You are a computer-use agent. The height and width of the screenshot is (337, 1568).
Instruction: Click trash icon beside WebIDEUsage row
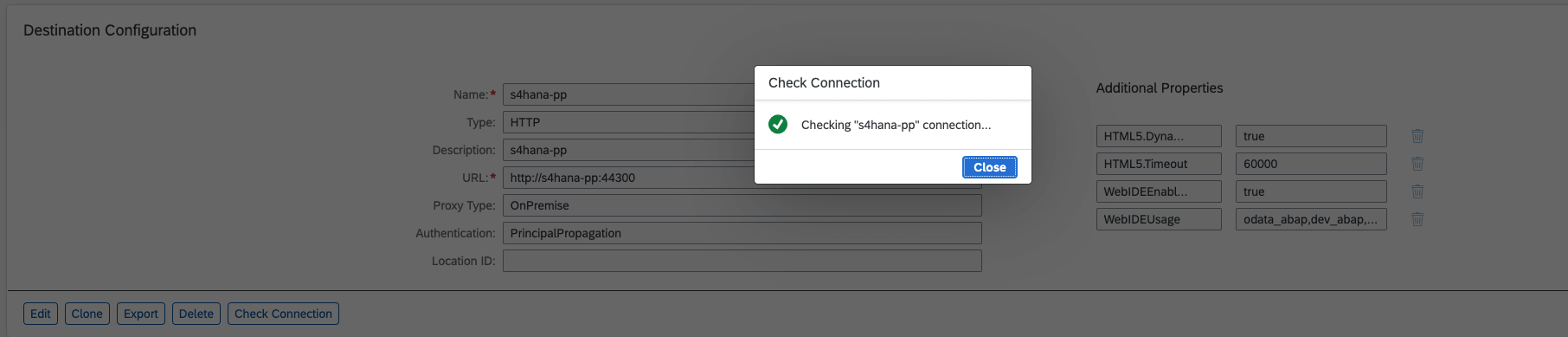1417,219
